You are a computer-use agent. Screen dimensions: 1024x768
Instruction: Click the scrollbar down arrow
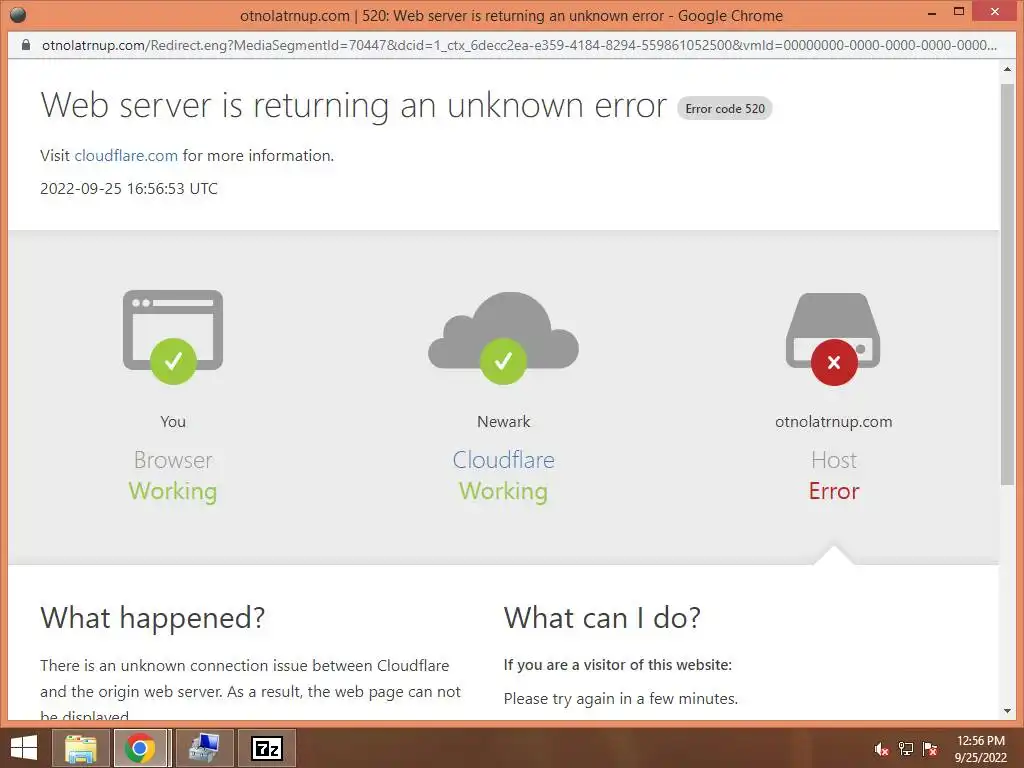coord(1007,711)
